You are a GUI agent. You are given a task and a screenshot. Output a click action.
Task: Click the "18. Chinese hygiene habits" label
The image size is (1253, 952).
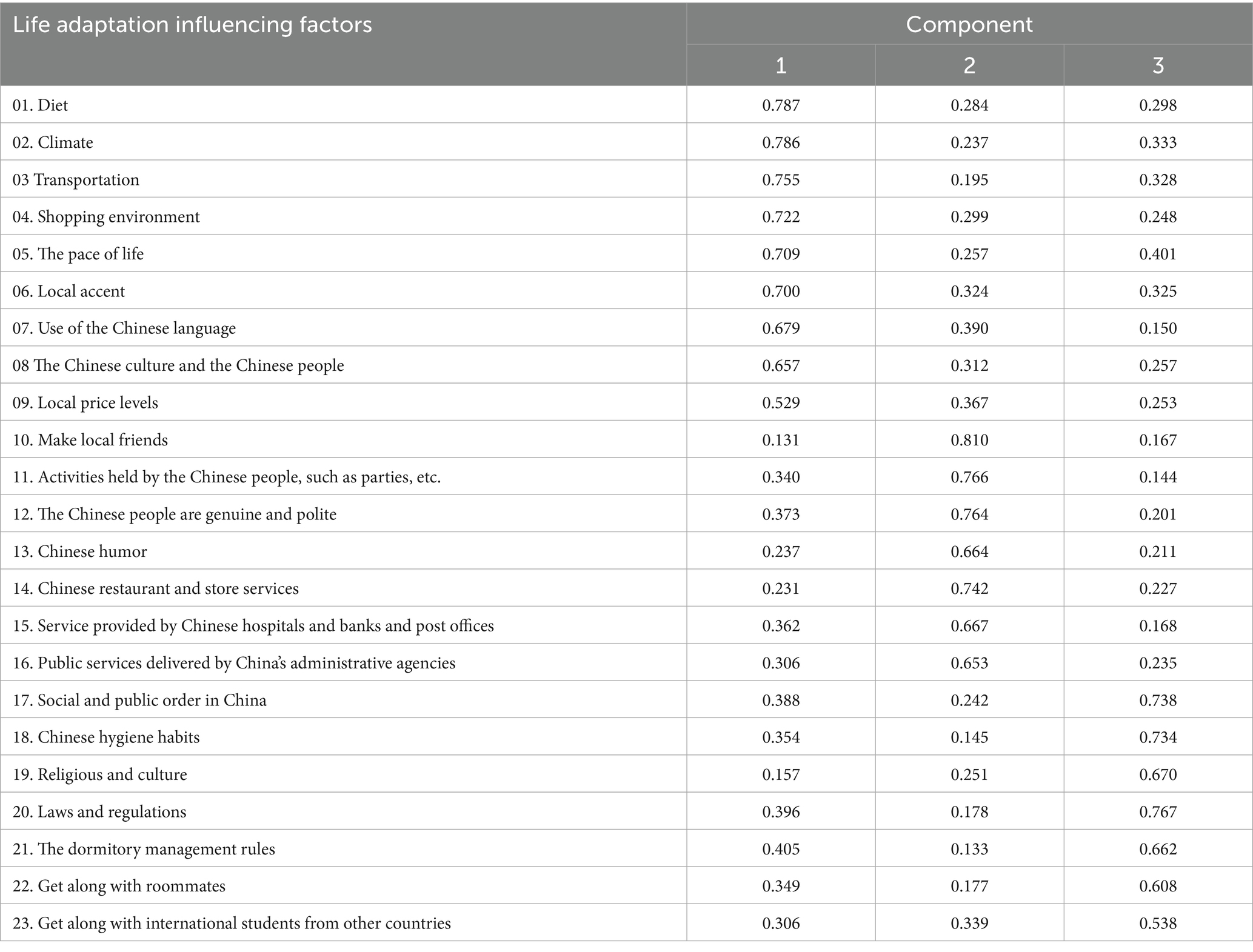pos(106,737)
